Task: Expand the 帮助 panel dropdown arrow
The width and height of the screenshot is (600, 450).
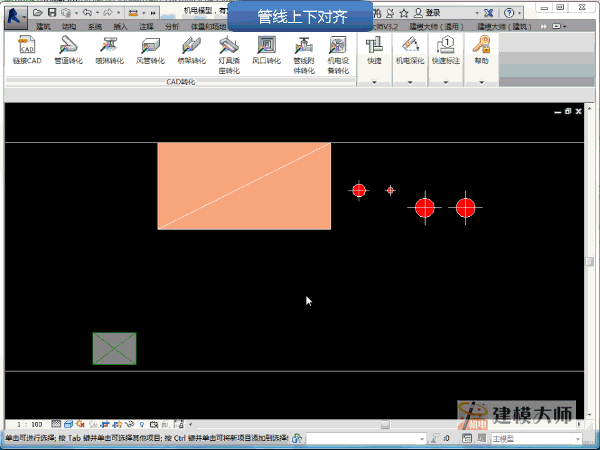Action: coord(481,82)
